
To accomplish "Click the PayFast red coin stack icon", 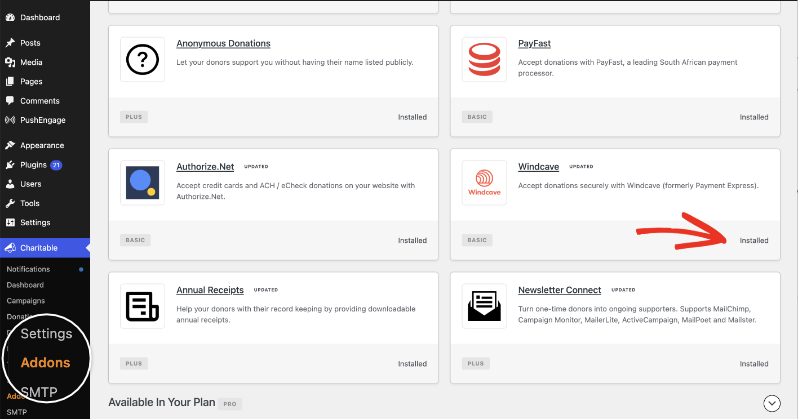I will pyautogui.click(x=484, y=60).
